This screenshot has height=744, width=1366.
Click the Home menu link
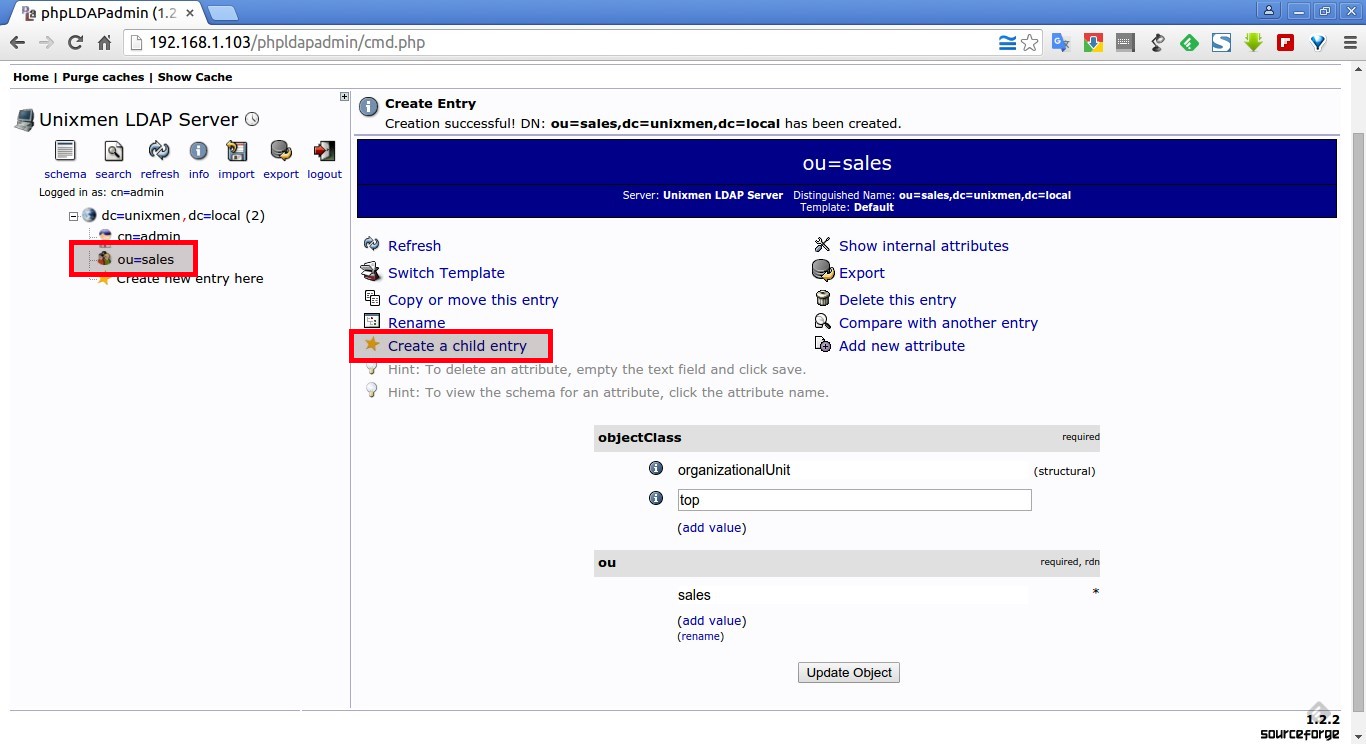pyautogui.click(x=31, y=77)
